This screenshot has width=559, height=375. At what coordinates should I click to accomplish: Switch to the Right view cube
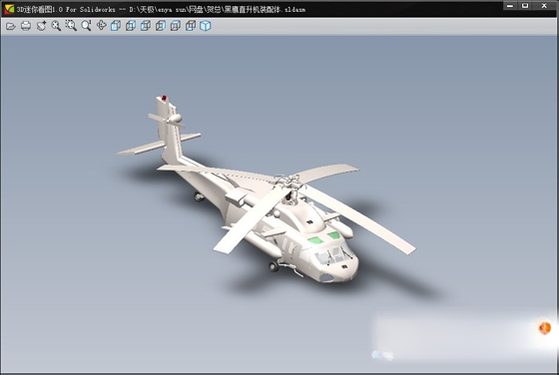pyautogui.click(x=160, y=26)
